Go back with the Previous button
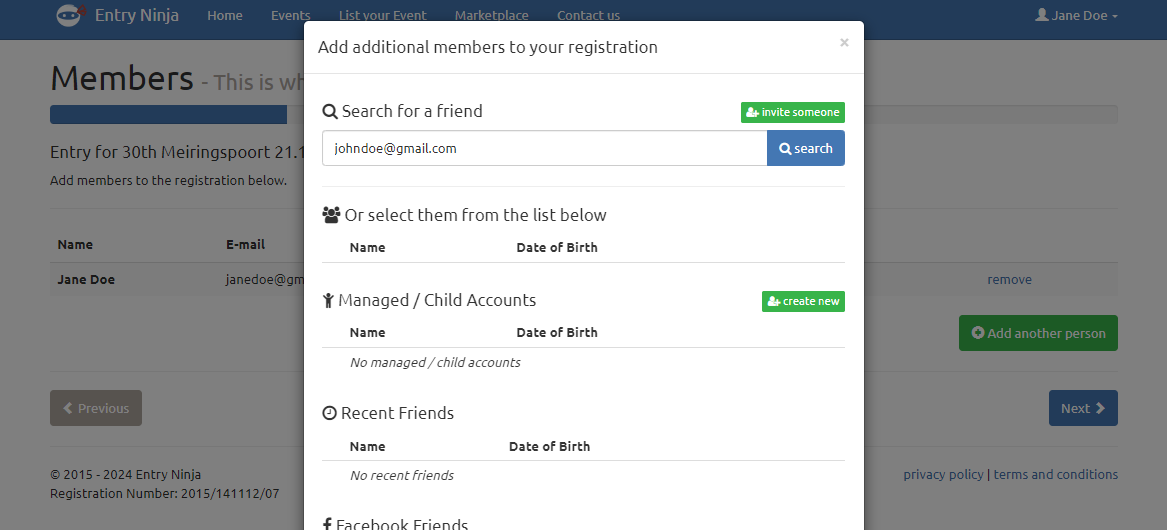The image size is (1167, 530). (x=96, y=408)
